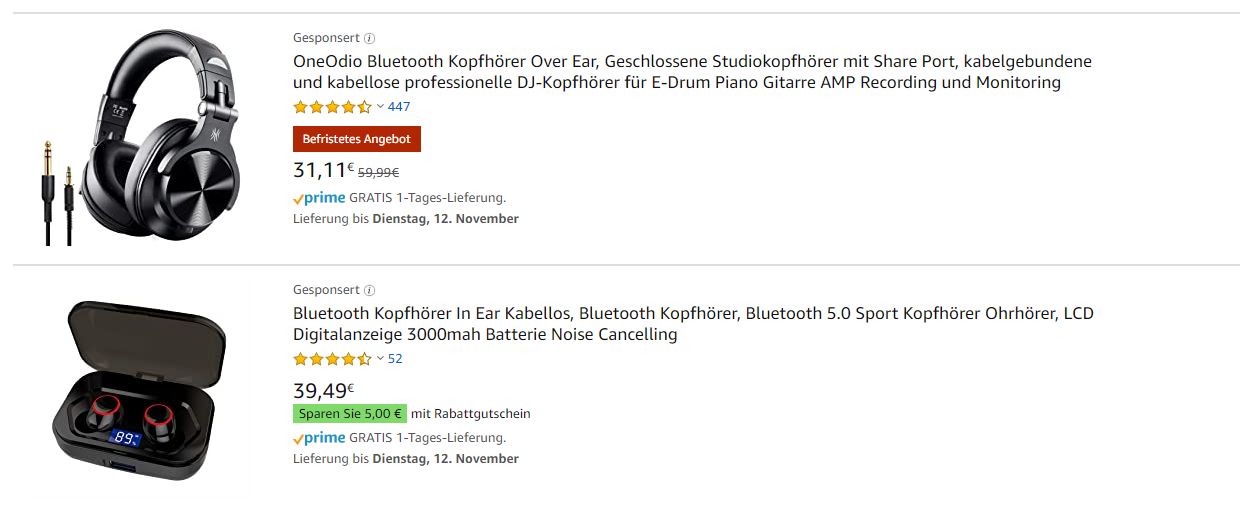Click the 31,11€ price of the OneOdio headphones
Screen dimensions: 1240x505
(x=323, y=171)
